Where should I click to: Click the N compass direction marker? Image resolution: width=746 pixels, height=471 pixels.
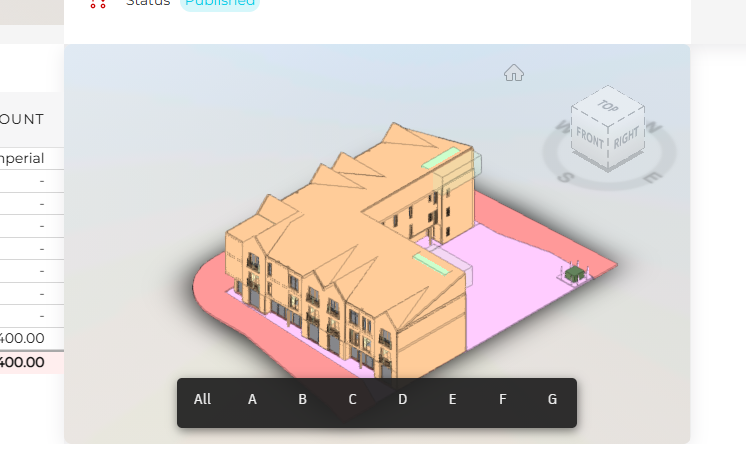point(654,127)
